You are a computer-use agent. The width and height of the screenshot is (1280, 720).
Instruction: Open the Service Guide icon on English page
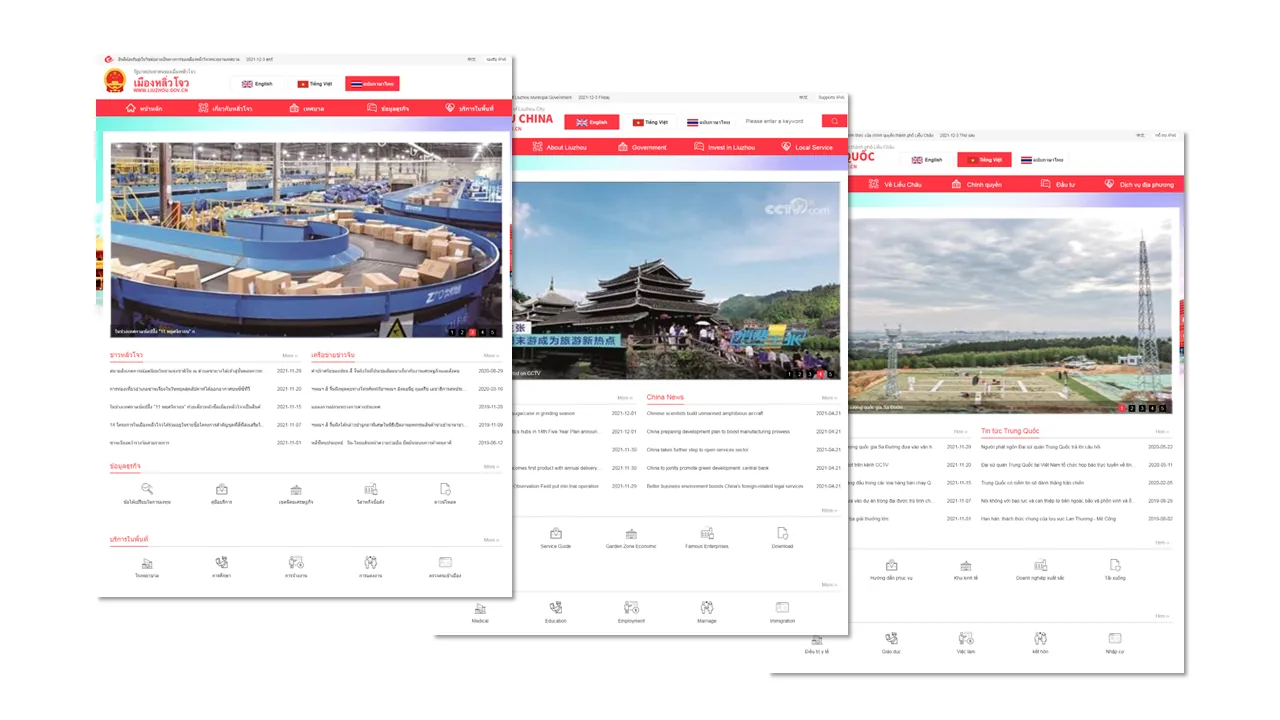pyautogui.click(x=556, y=534)
